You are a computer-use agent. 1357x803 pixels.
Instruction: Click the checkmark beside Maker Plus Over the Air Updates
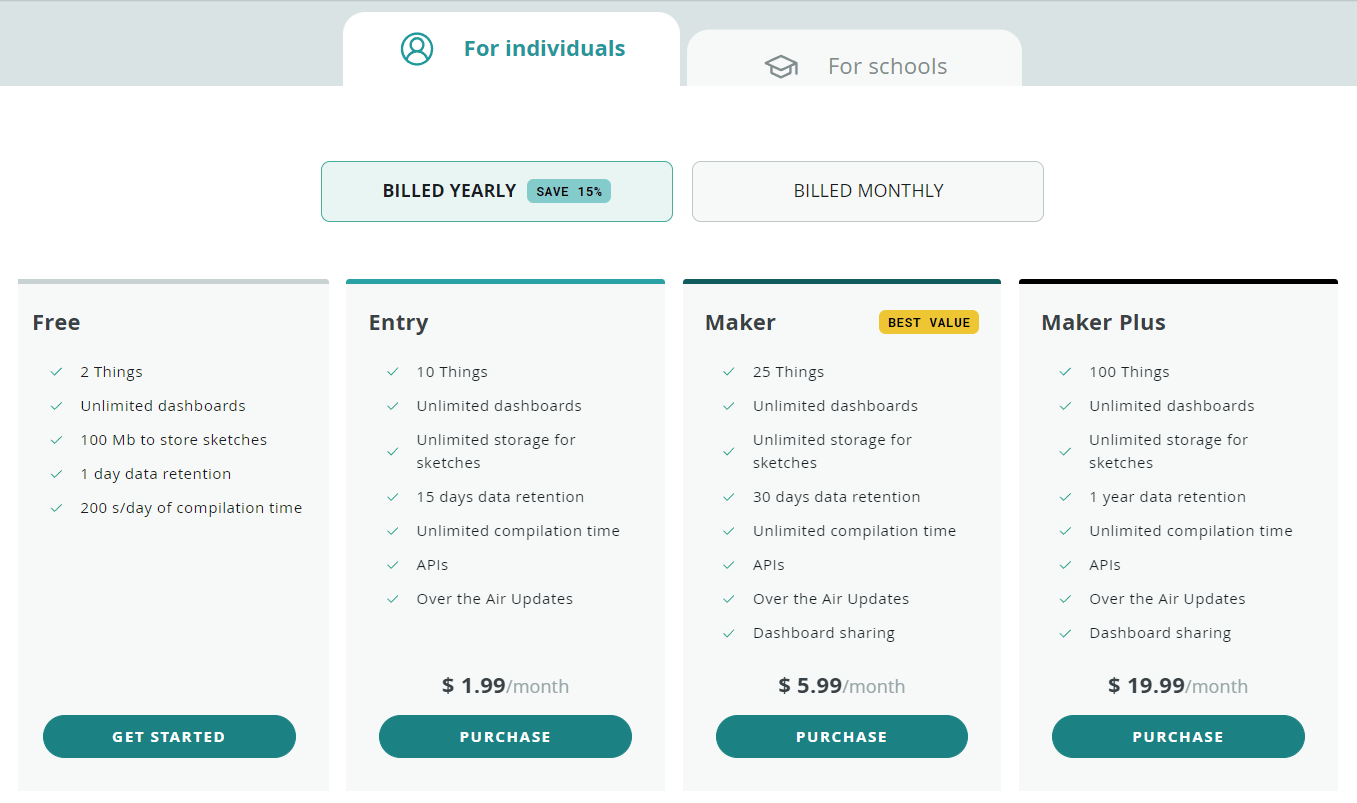[1066, 599]
